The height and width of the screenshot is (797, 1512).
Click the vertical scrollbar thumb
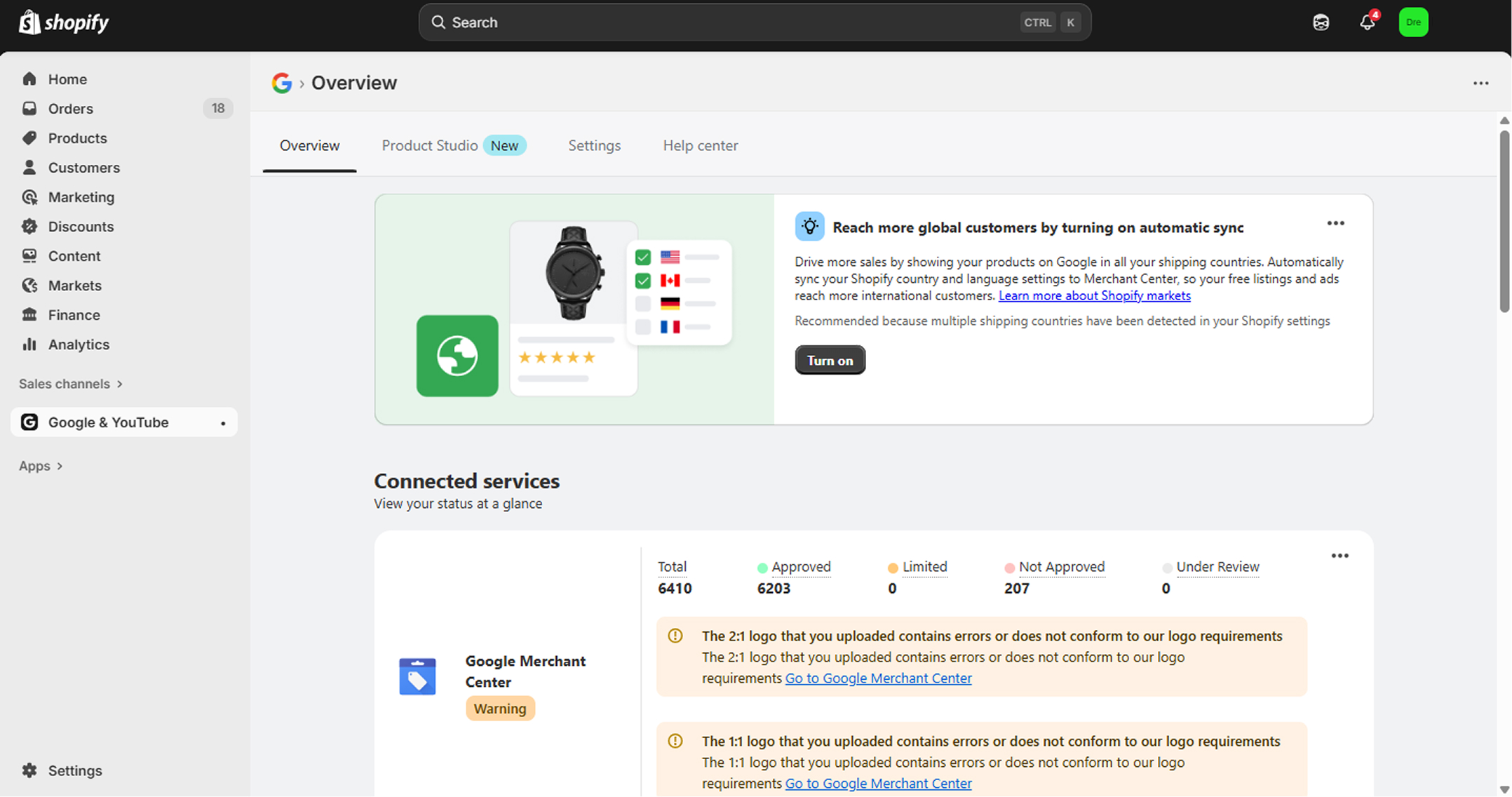click(x=1504, y=221)
